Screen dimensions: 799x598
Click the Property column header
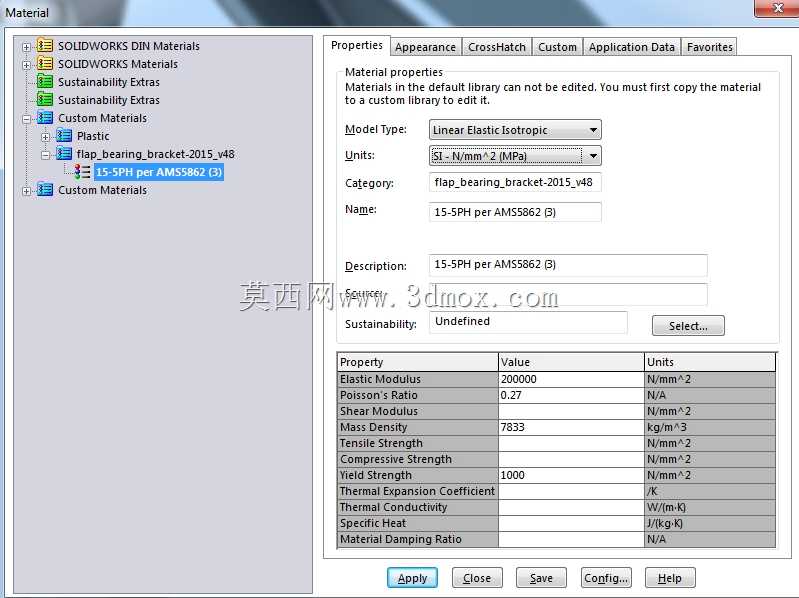[417, 362]
